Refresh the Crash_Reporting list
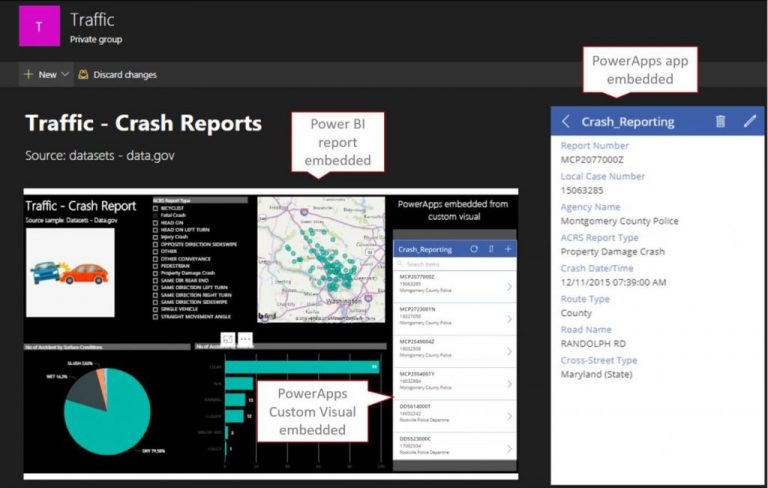The width and height of the screenshot is (768, 488). (474, 249)
